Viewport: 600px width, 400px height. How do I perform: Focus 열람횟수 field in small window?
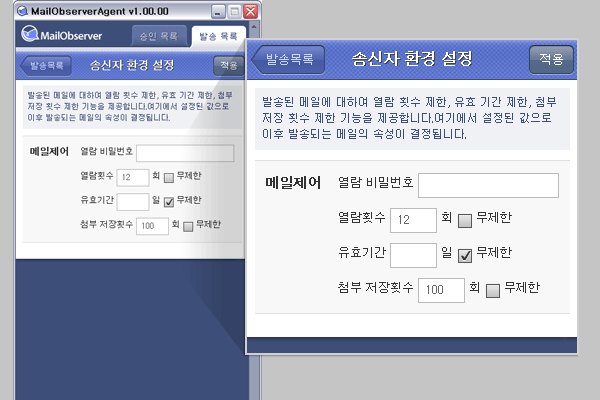point(133,178)
